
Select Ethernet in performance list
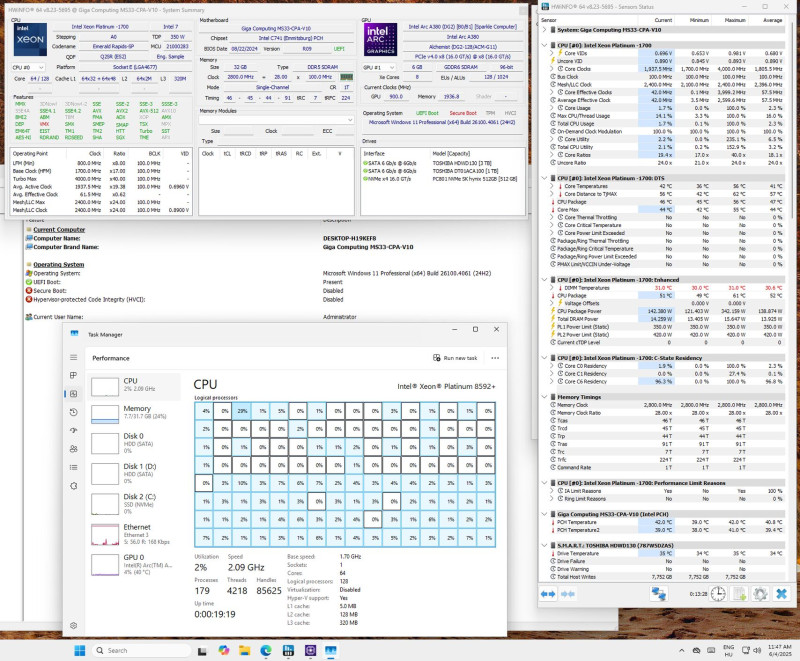(135, 534)
